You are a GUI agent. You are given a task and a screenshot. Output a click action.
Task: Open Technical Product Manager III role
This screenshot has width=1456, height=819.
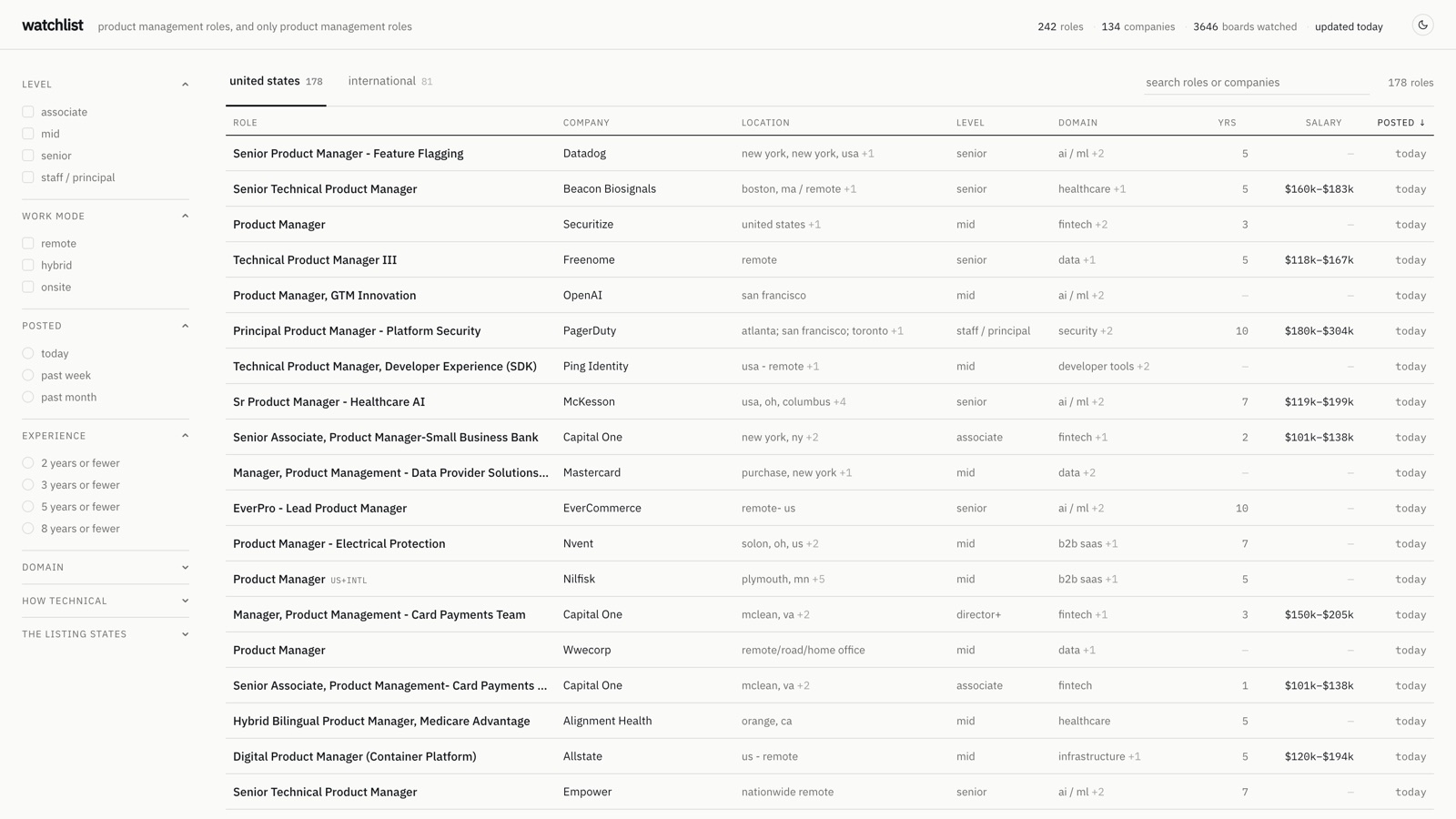[x=315, y=260]
